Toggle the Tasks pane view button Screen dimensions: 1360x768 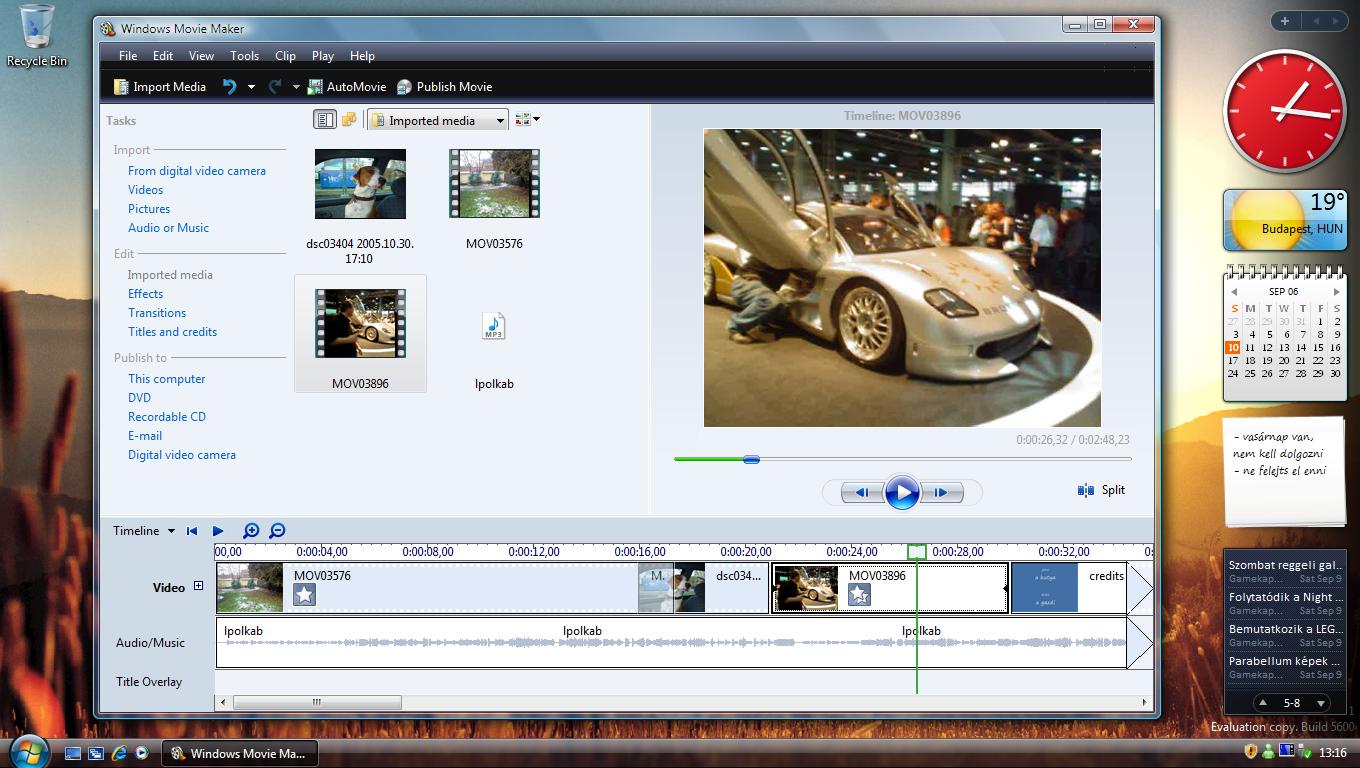tap(324, 120)
